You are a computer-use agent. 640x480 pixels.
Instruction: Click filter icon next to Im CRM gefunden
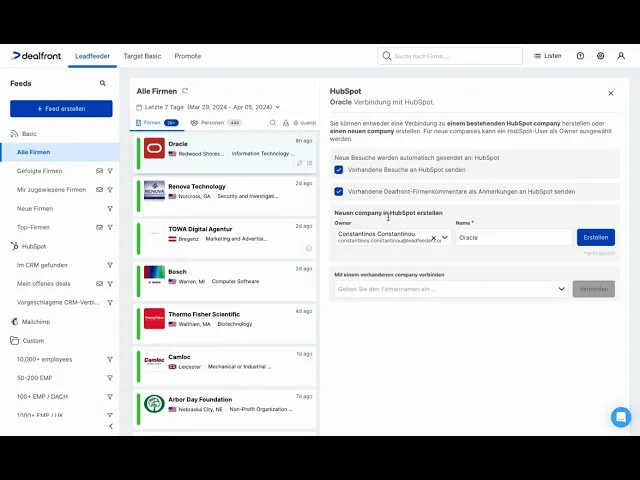[x=110, y=265]
